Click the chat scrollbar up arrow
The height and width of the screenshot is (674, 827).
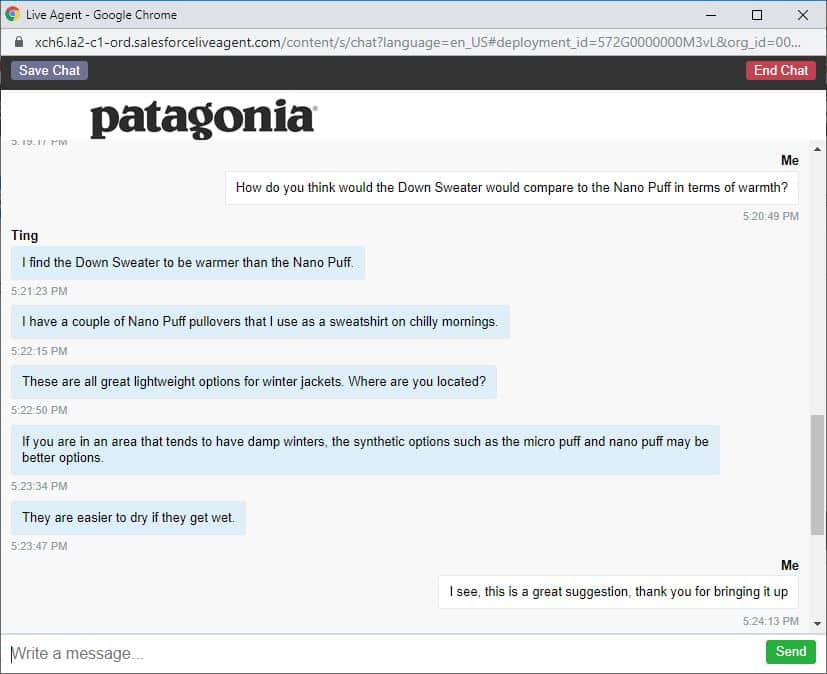point(818,149)
